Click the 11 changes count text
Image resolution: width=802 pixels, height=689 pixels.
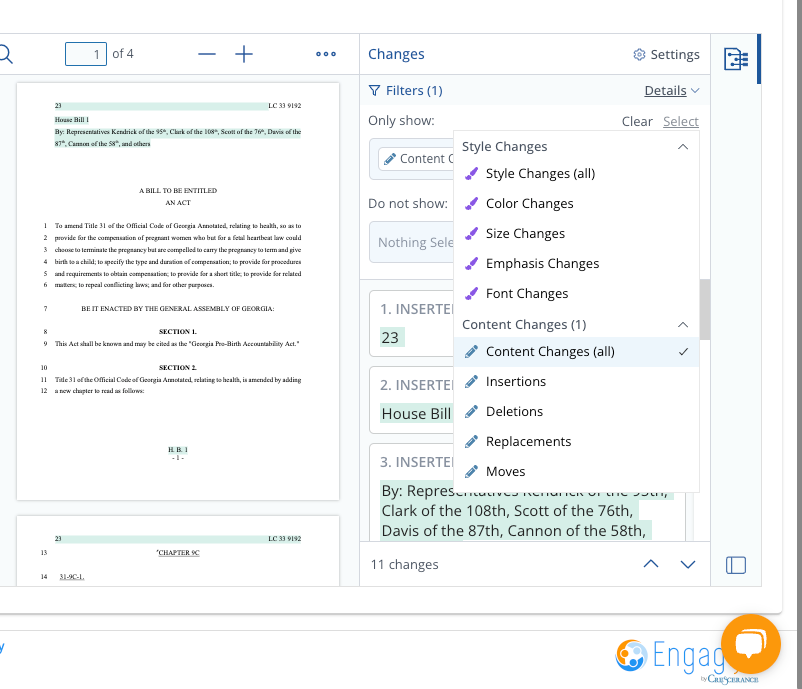point(405,564)
